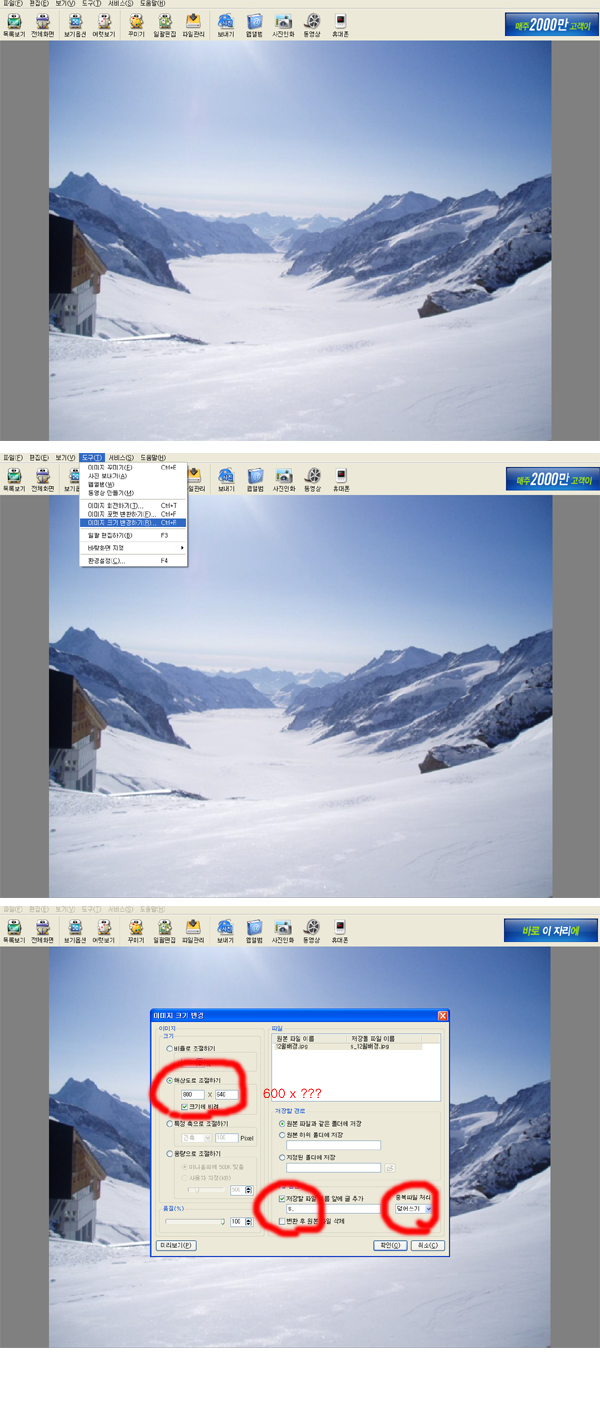The image size is (600, 1417).
Task: Open 꾸미기 tool in the topmost toolbar
Action: click(x=136, y=24)
